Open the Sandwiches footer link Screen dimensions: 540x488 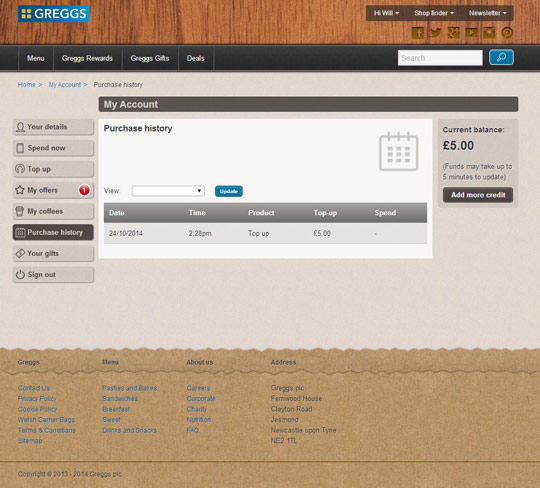(x=120, y=399)
